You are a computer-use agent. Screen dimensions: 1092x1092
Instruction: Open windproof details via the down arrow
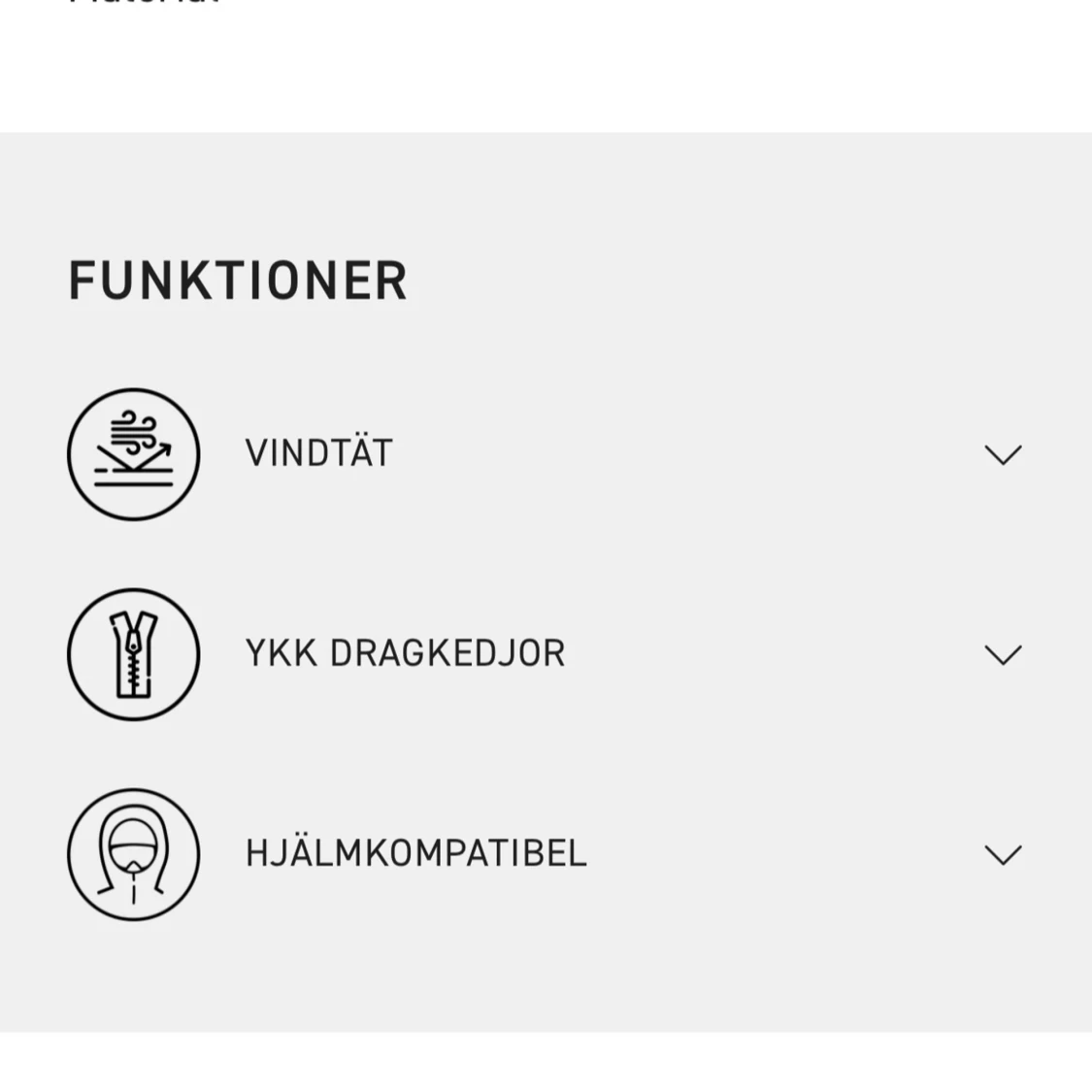click(x=1003, y=454)
